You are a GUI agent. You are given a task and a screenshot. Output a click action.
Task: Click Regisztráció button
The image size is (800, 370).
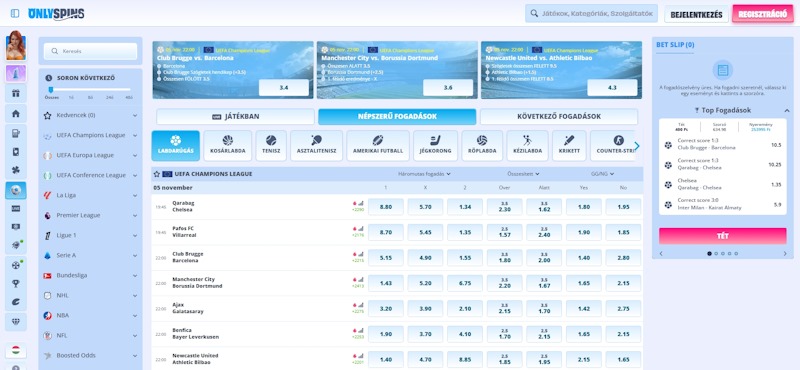[763, 14]
